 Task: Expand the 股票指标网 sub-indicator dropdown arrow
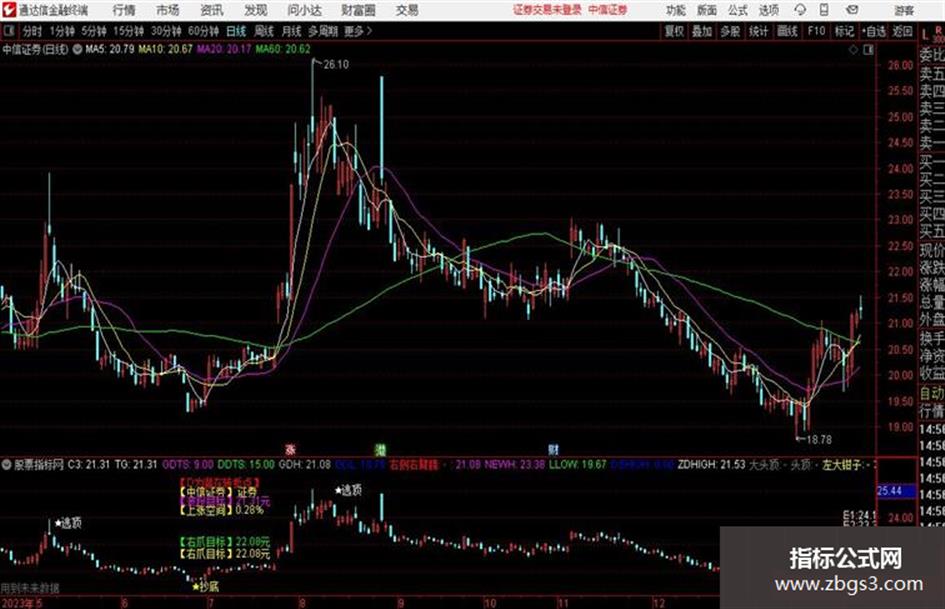click(x=7, y=465)
